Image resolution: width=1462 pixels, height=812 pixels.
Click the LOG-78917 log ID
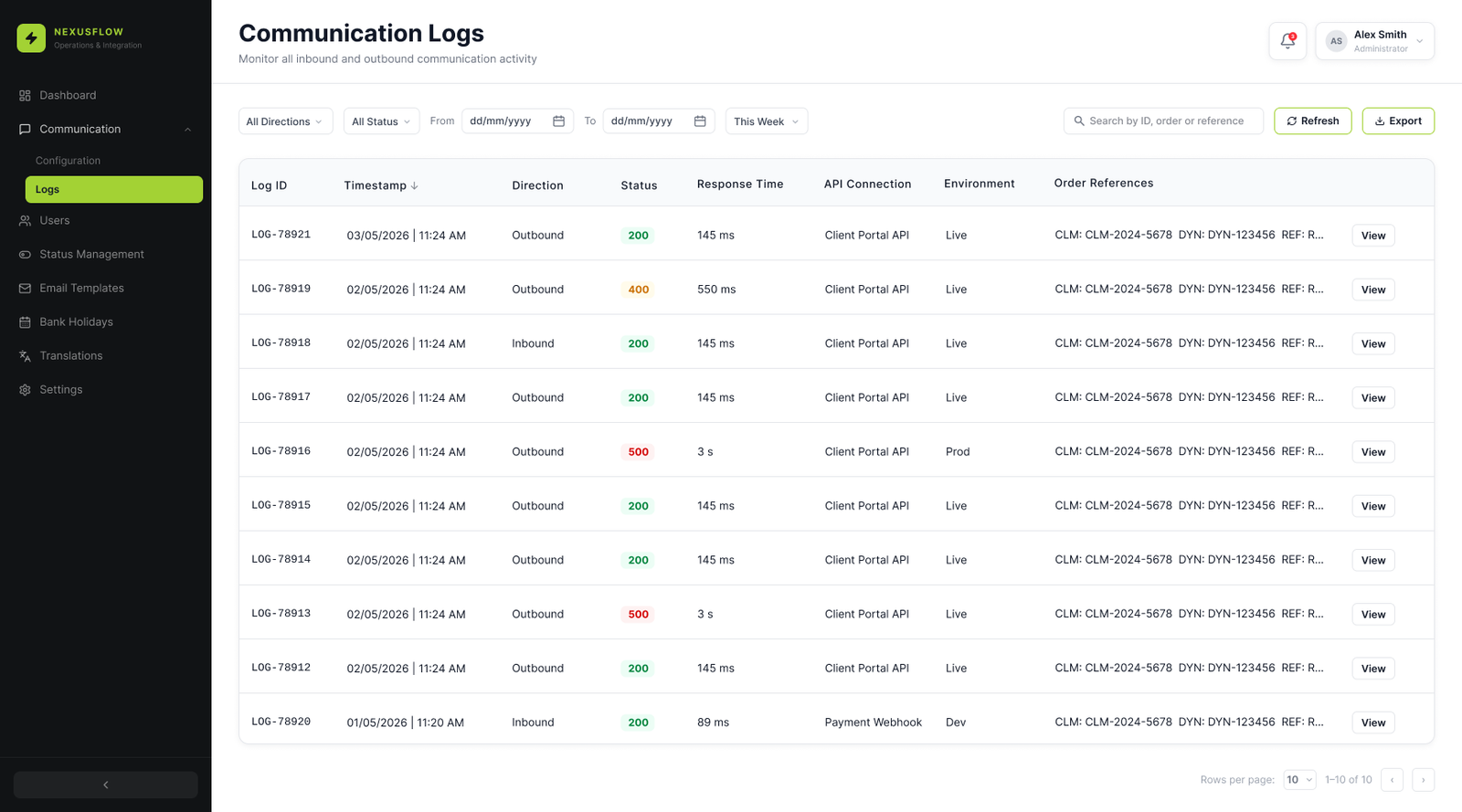pos(281,397)
